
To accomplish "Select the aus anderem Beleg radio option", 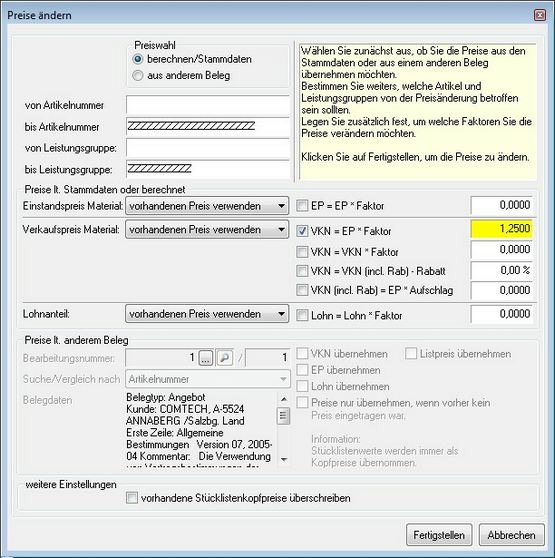I will [138, 75].
